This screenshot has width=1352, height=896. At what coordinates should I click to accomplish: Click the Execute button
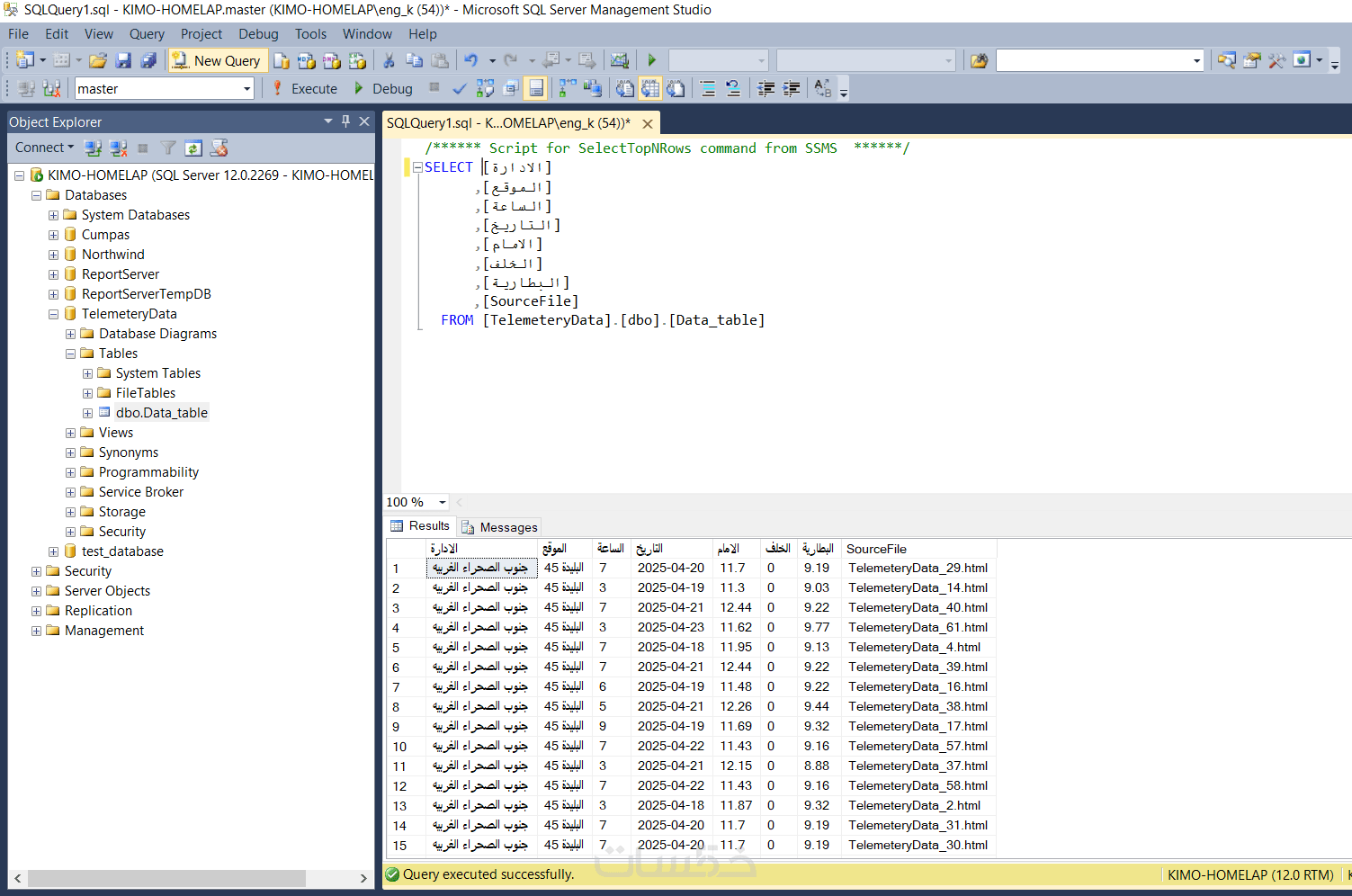coord(305,88)
